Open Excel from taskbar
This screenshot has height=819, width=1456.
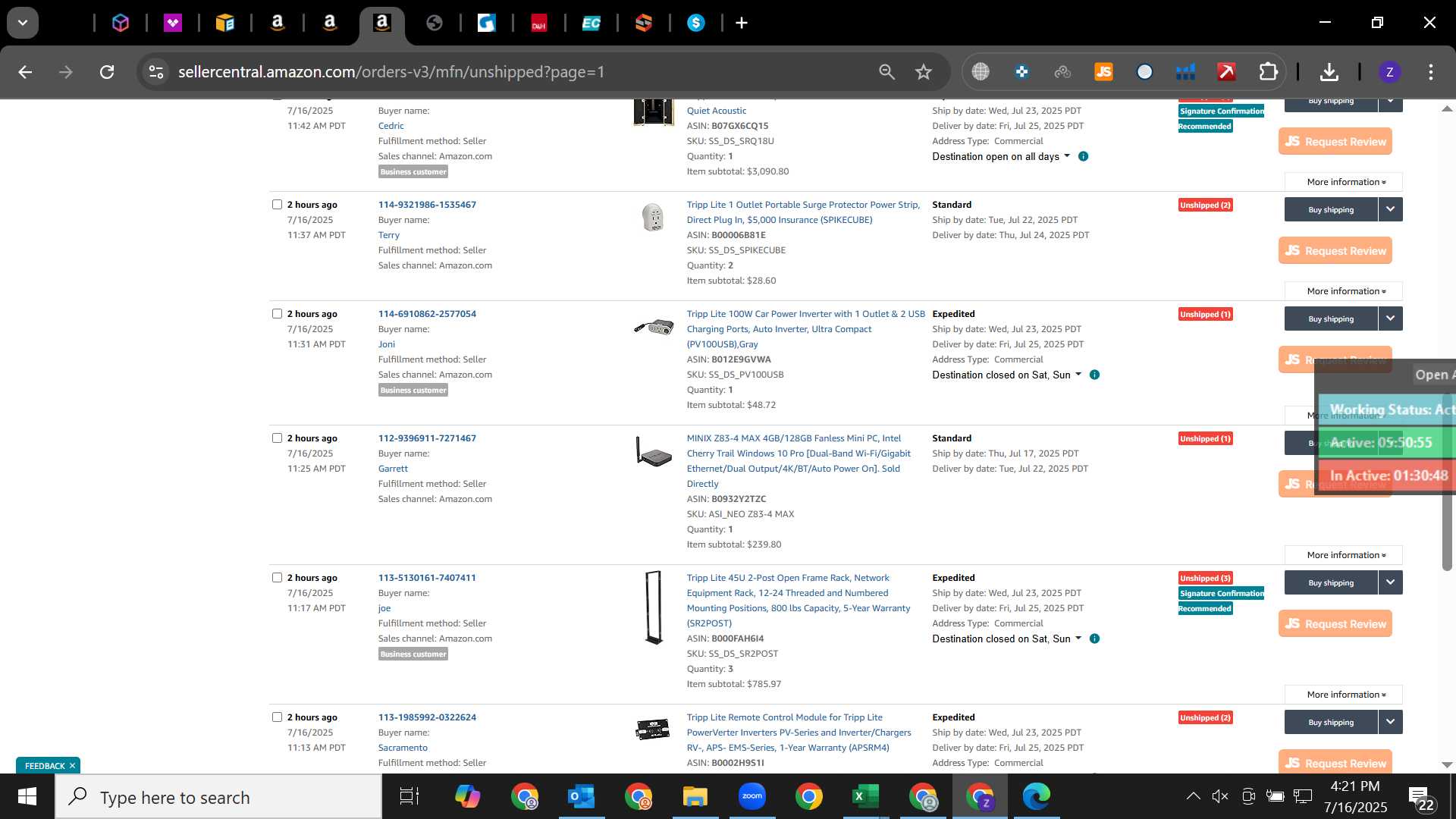[x=865, y=797]
